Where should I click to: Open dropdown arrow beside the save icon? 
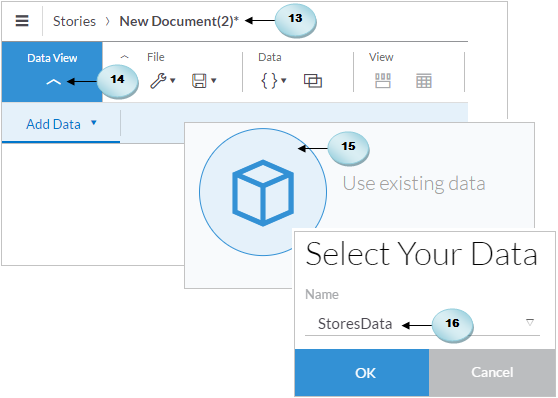pyautogui.click(x=214, y=80)
